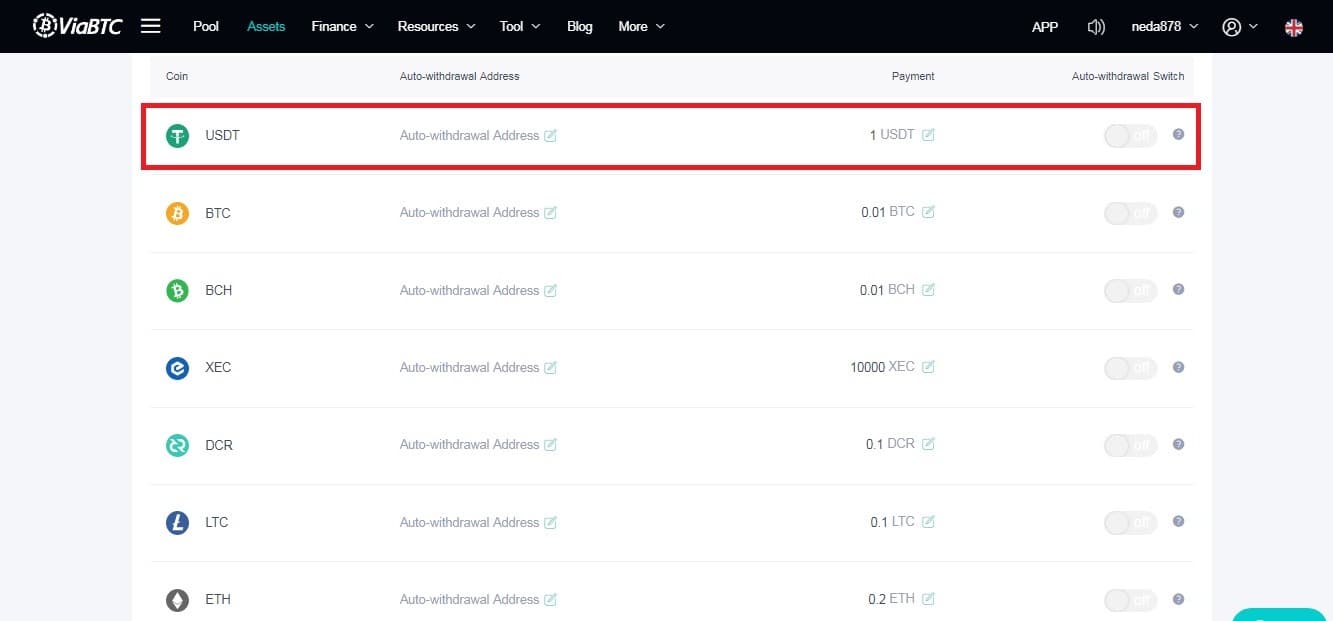Open the neda878 account dropdown

(1164, 26)
